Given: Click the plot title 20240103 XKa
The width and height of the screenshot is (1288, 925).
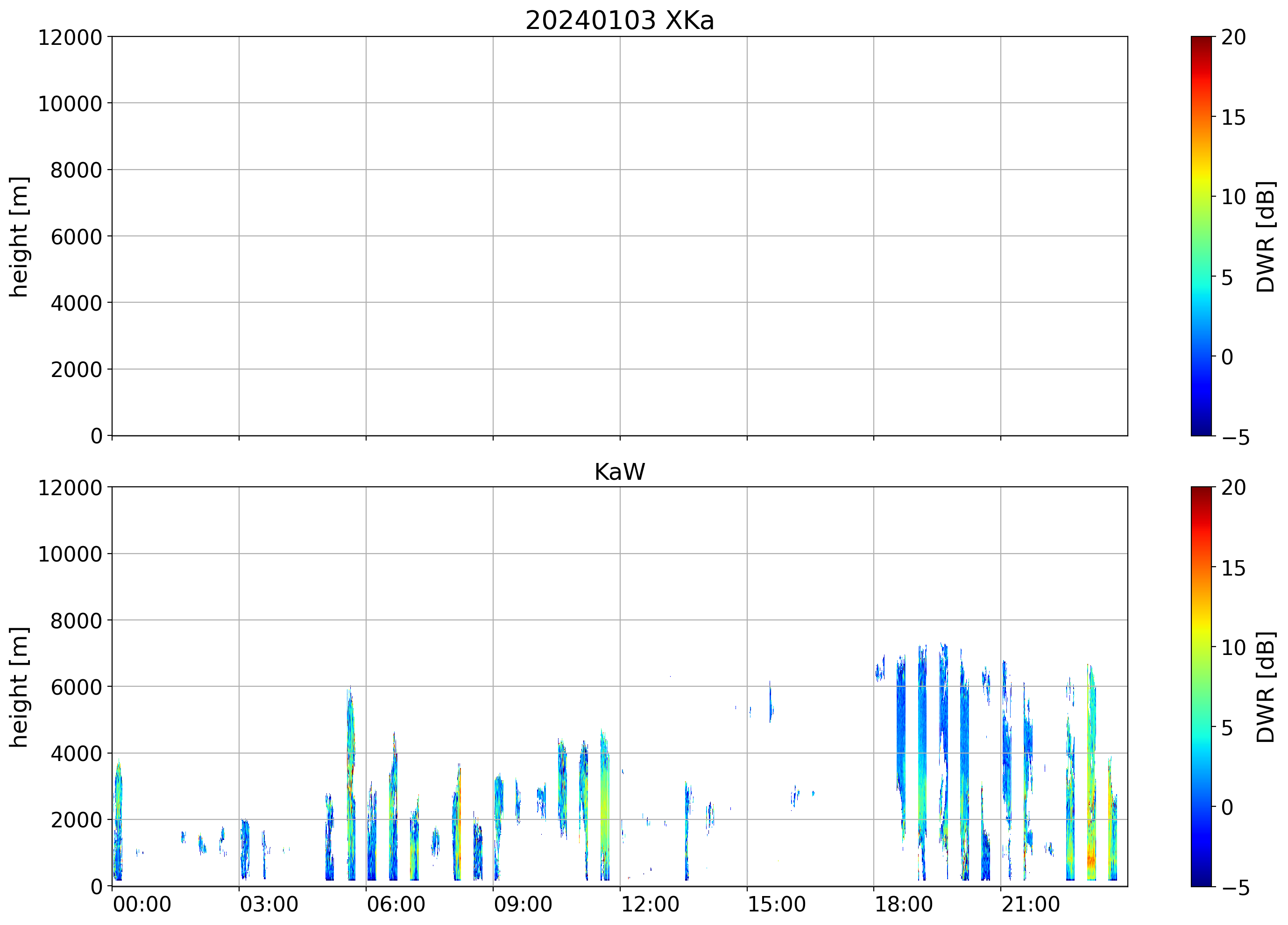Looking at the screenshot, I should click(619, 21).
